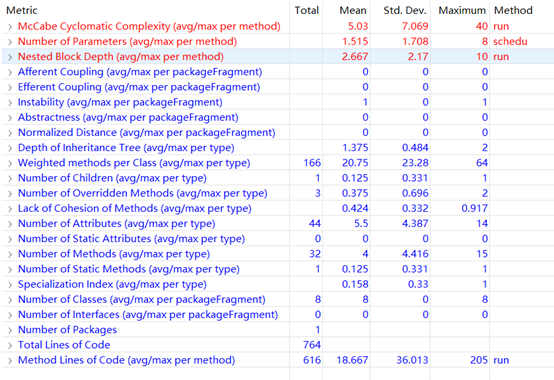Viewport: 554px width, 380px height.
Task: Expand the Efferent Coupling row
Action: pyautogui.click(x=10, y=87)
